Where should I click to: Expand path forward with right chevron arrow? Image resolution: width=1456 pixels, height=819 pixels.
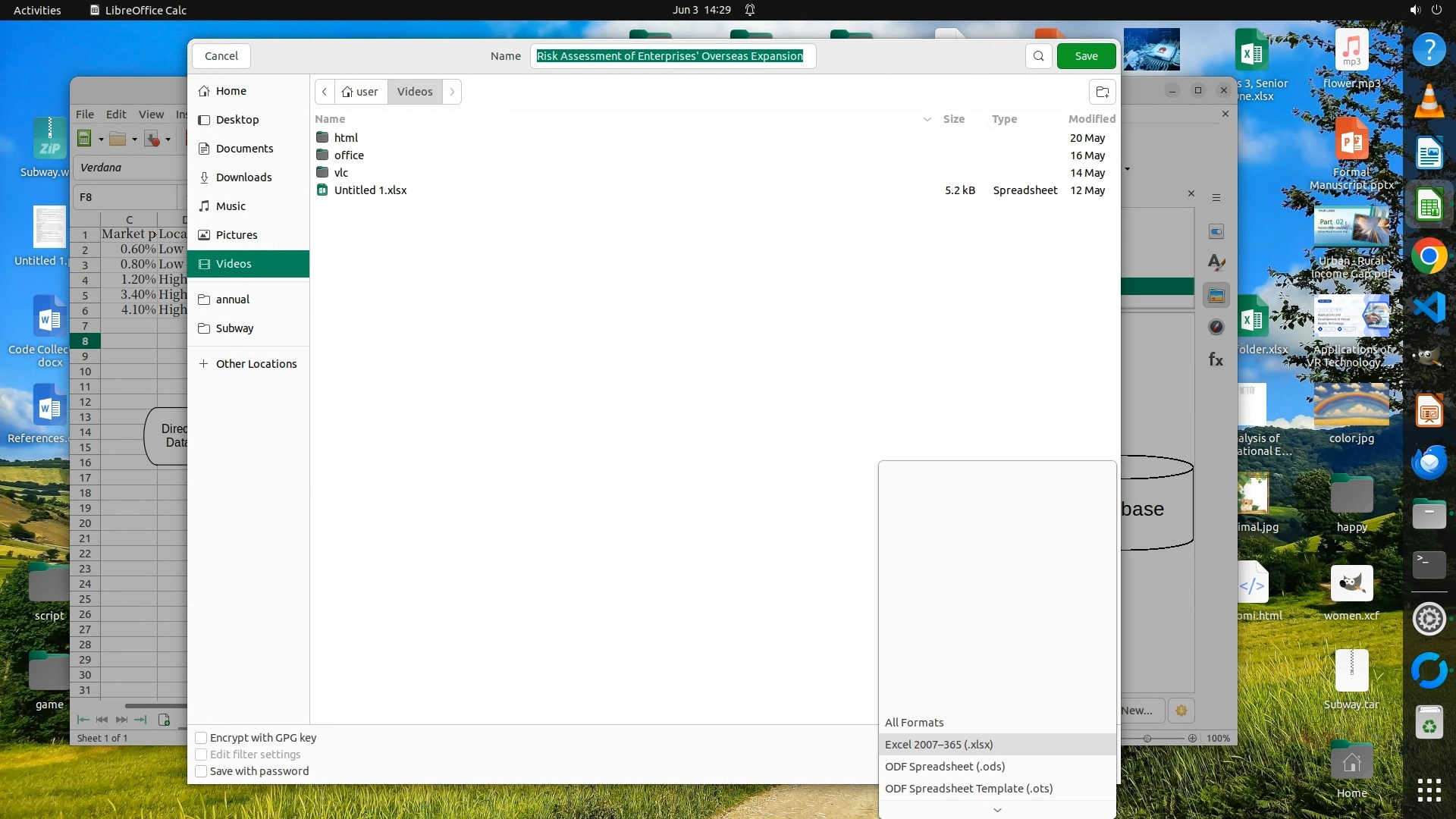click(452, 92)
